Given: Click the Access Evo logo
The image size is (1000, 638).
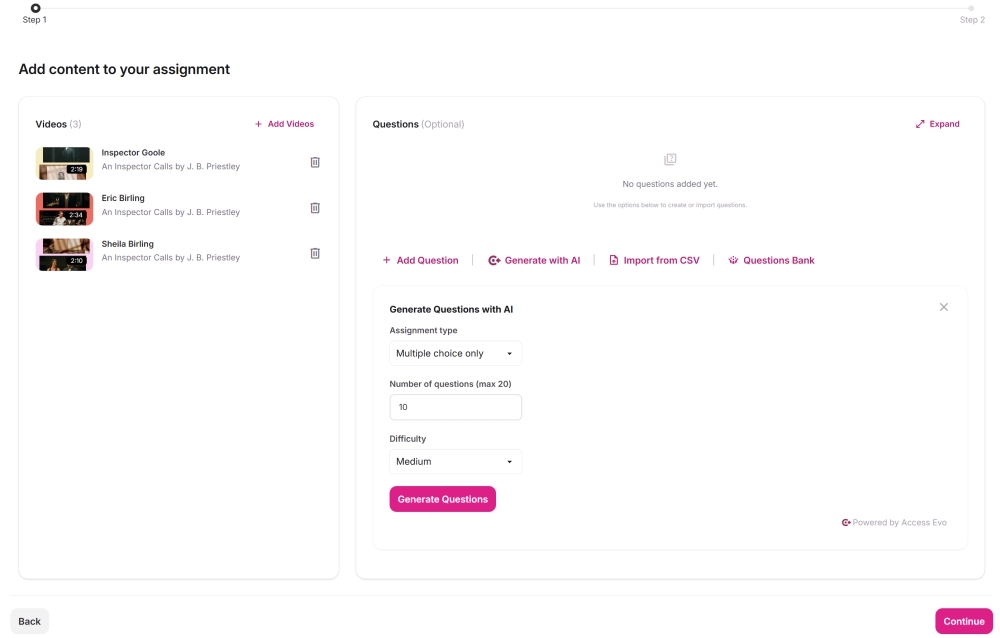Looking at the screenshot, I should pos(846,521).
